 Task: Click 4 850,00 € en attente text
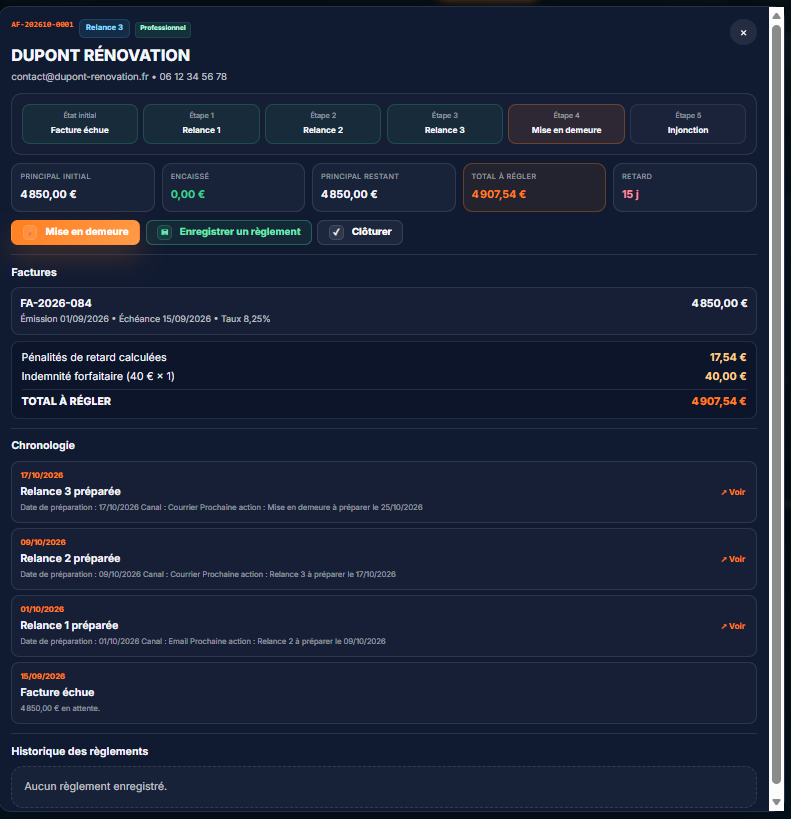pyautogui.click(x=60, y=708)
